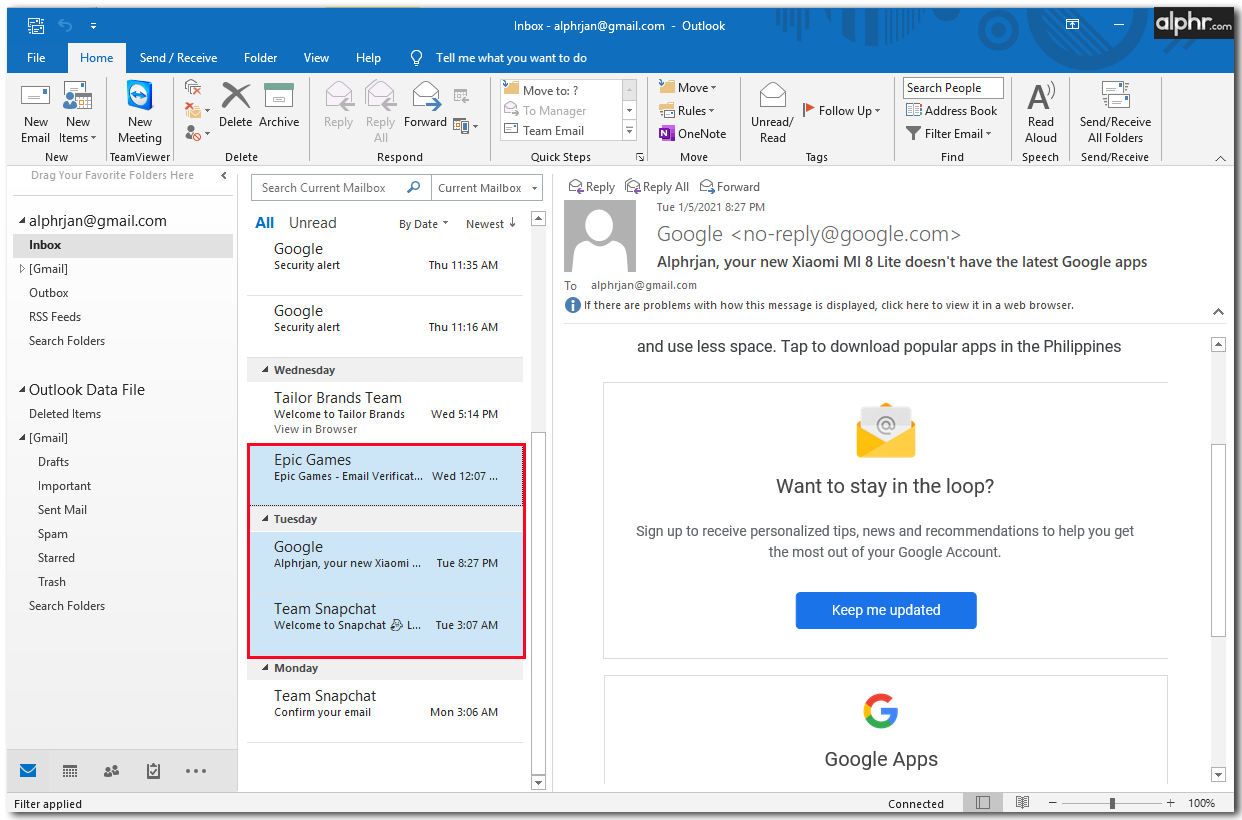Collapse the Wednesday message group
This screenshot has height=820, width=1242.
point(265,370)
